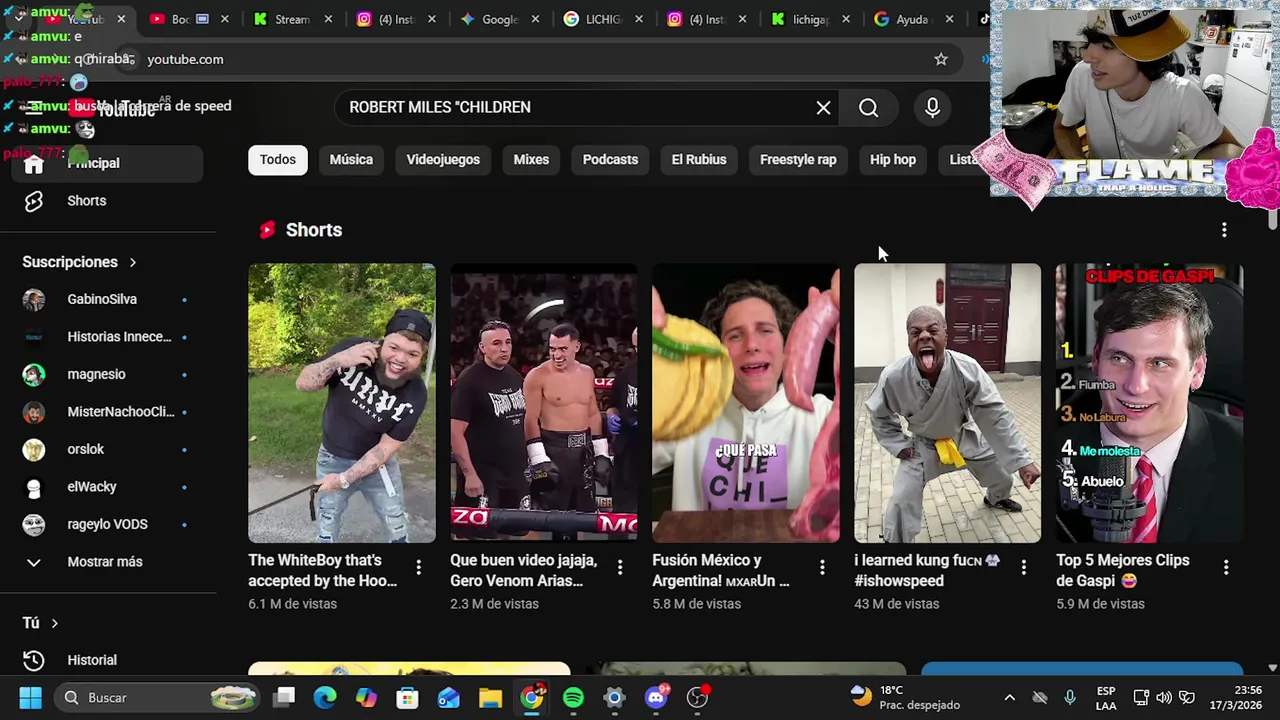Open The WhiteBoy short title
The image size is (1280, 720).
tap(322, 570)
